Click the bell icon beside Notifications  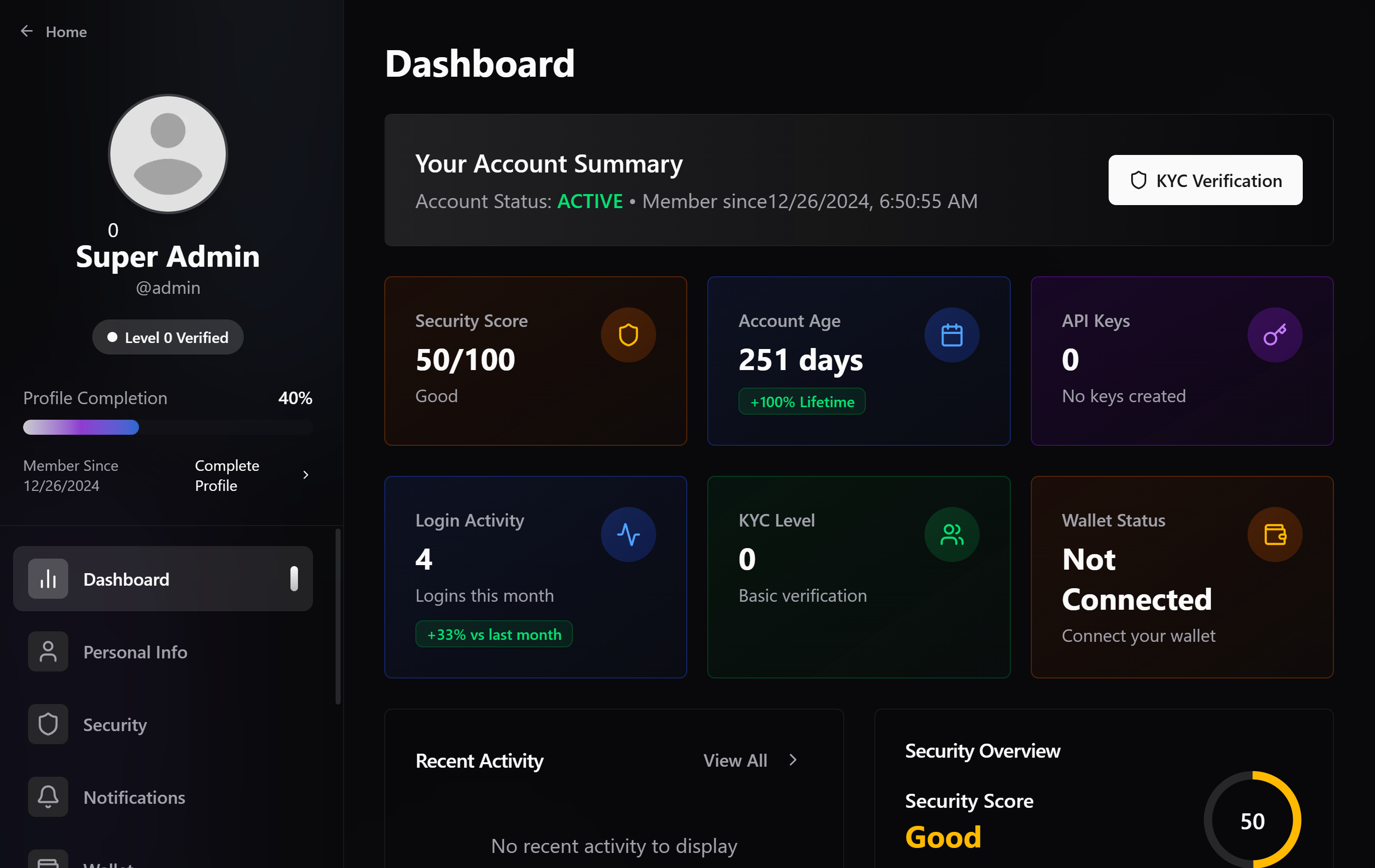(48, 797)
